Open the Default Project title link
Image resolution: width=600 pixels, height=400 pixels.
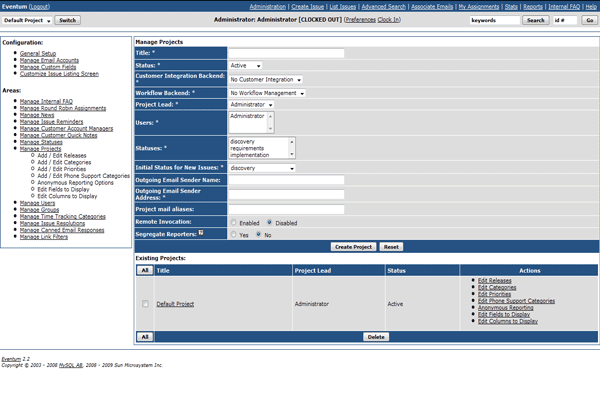tap(175, 304)
